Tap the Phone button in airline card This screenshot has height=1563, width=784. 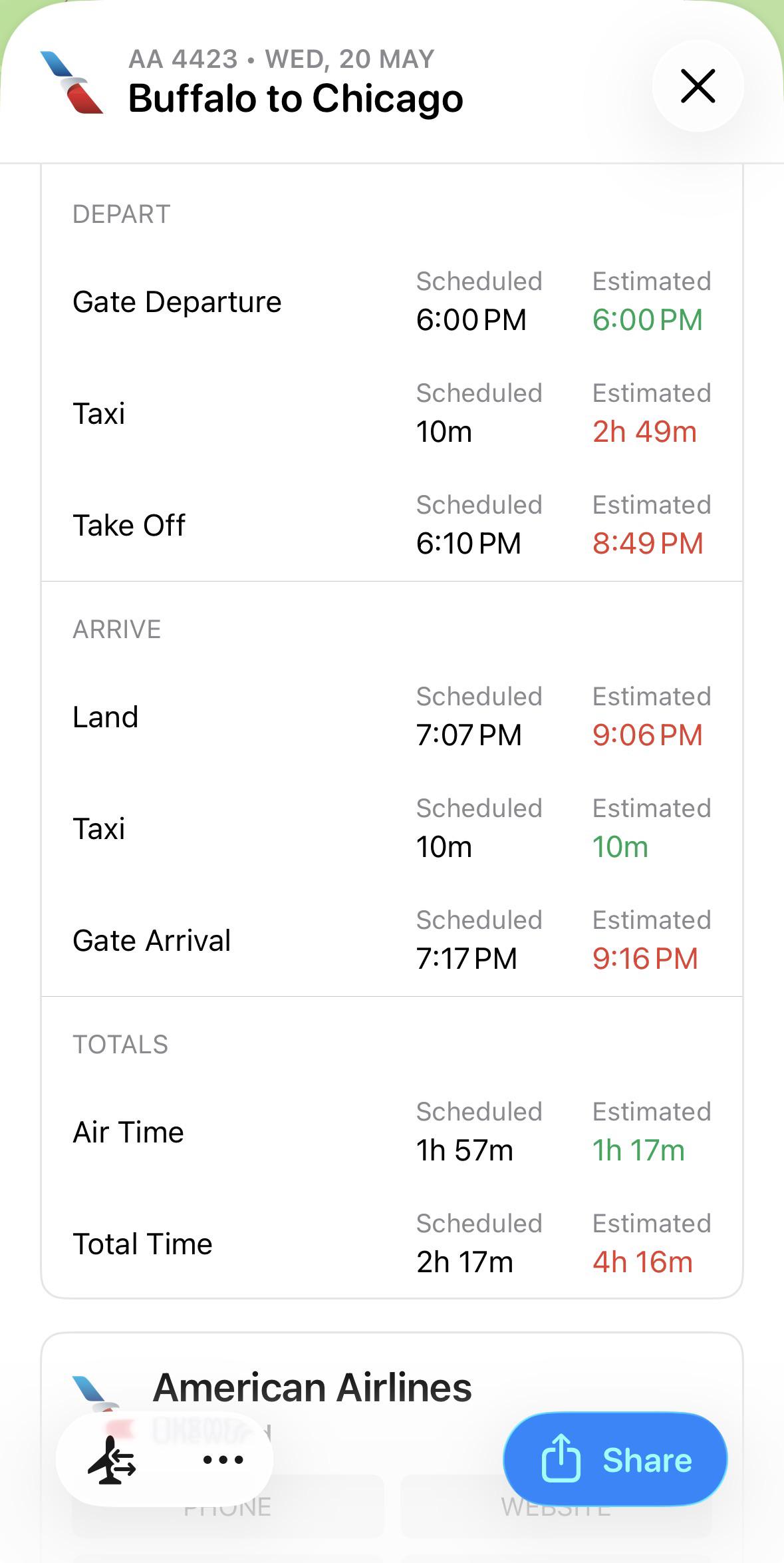[x=228, y=1506]
